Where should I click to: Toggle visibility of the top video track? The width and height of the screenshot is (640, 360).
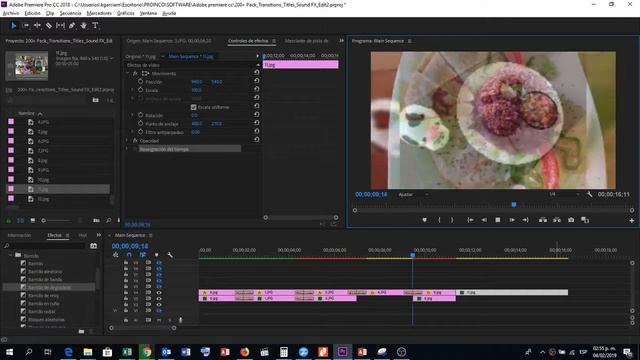(x=159, y=262)
